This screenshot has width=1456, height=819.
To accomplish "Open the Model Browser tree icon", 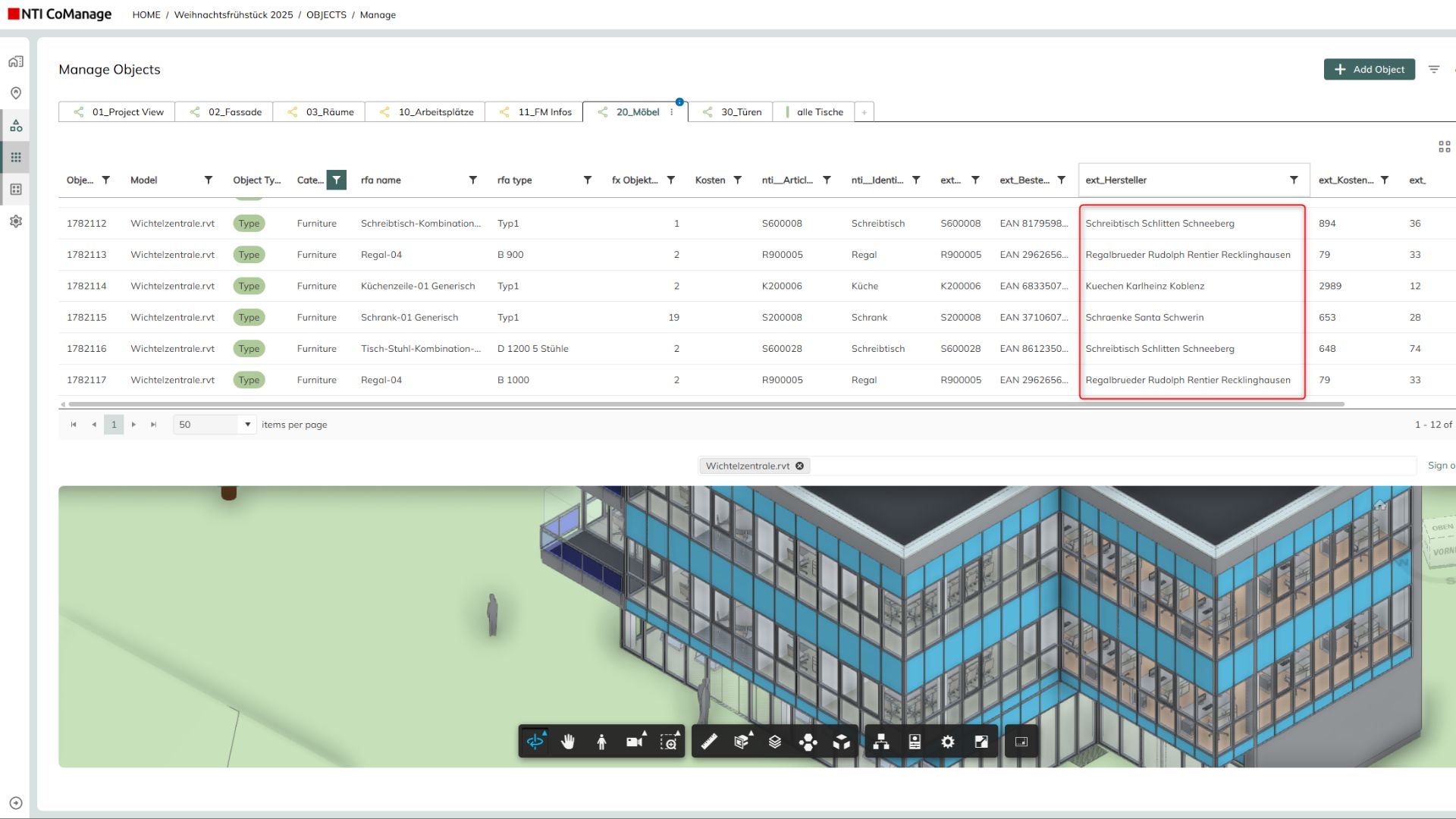I will click(881, 742).
